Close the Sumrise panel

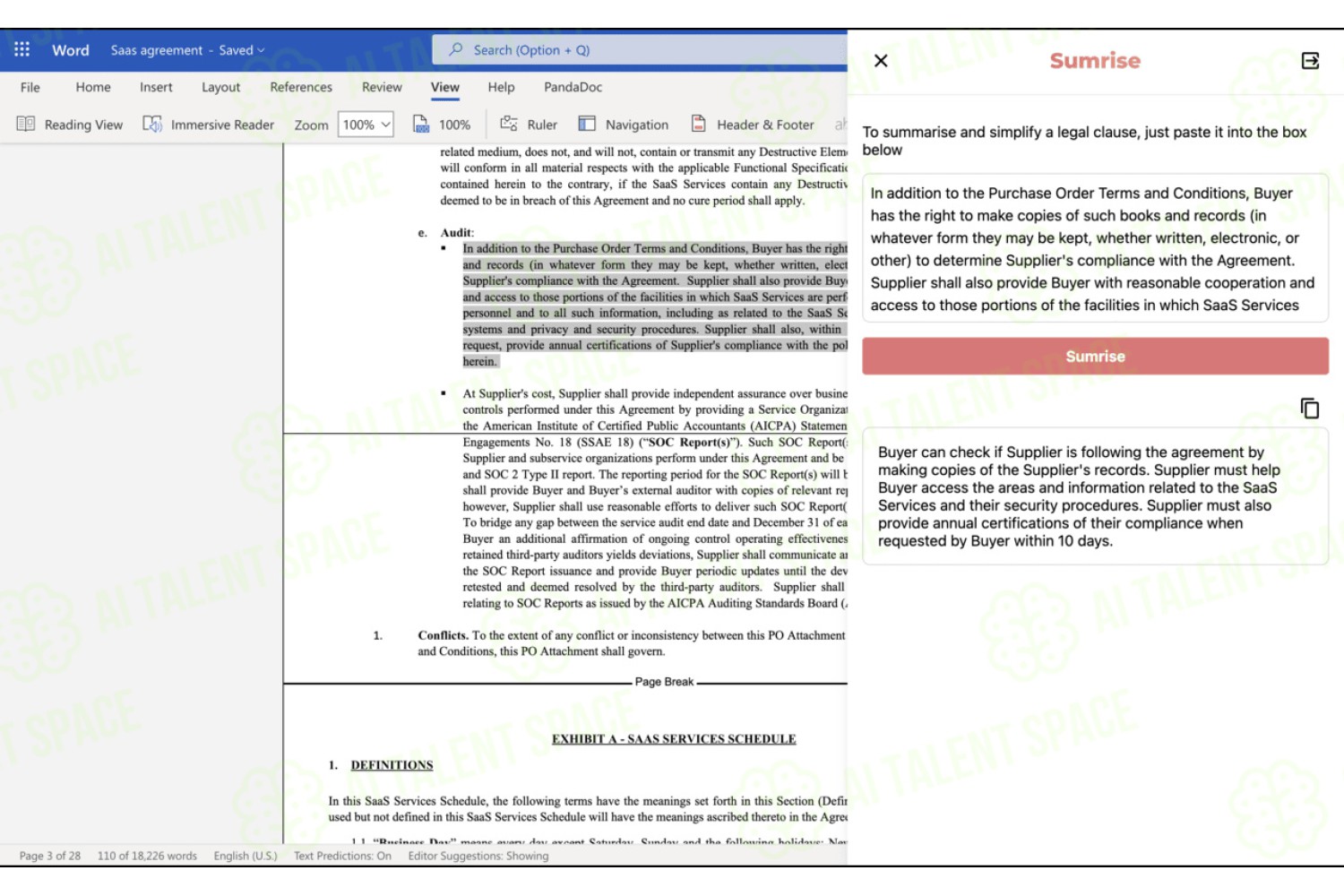881,60
